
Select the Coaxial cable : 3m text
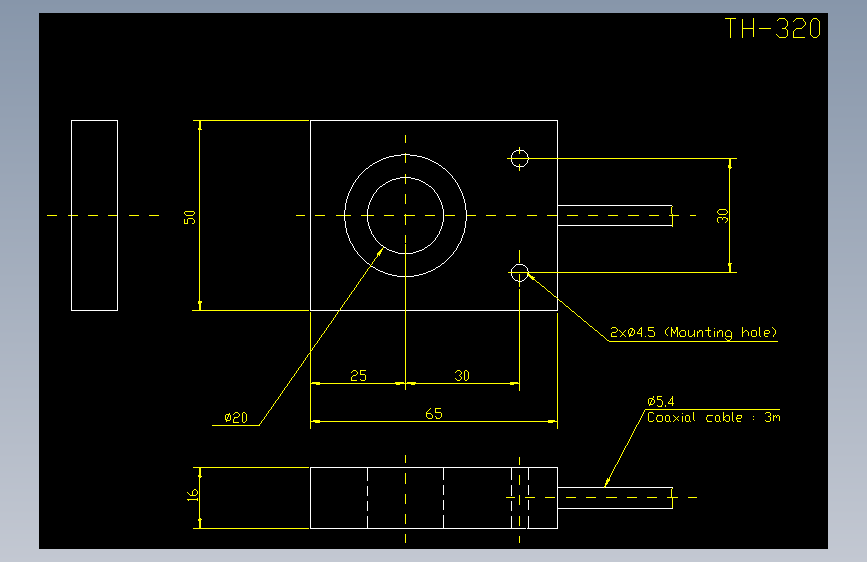click(713, 417)
